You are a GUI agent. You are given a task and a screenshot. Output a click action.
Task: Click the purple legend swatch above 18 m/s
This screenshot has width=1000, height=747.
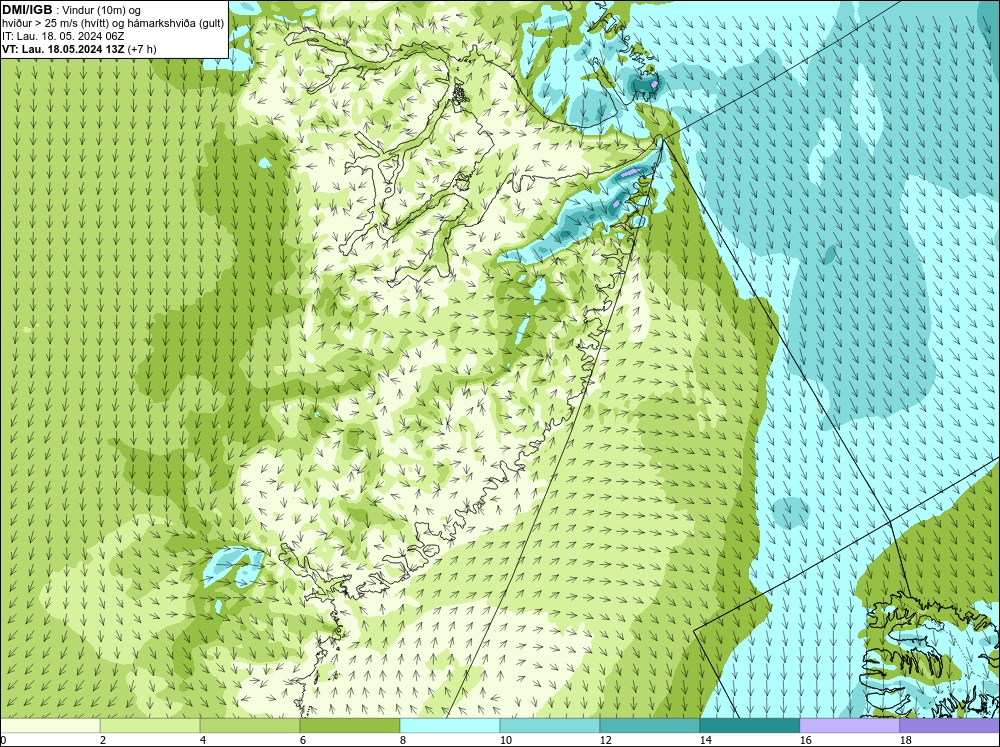pos(950,725)
